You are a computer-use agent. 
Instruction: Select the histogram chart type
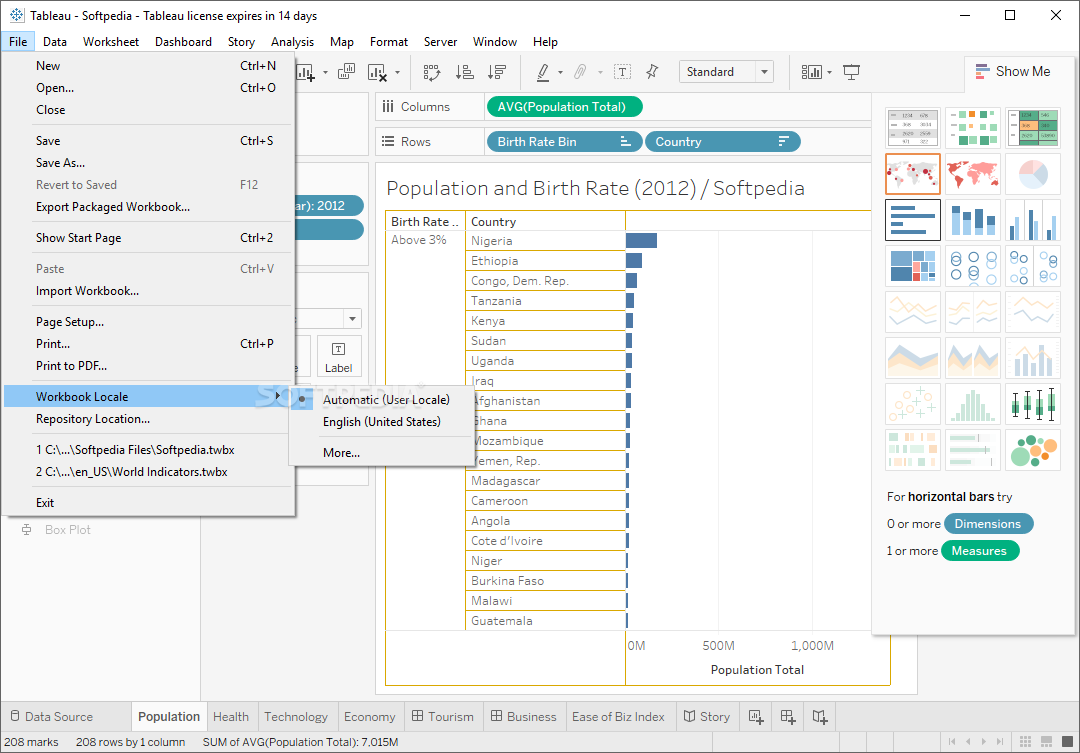click(973, 404)
